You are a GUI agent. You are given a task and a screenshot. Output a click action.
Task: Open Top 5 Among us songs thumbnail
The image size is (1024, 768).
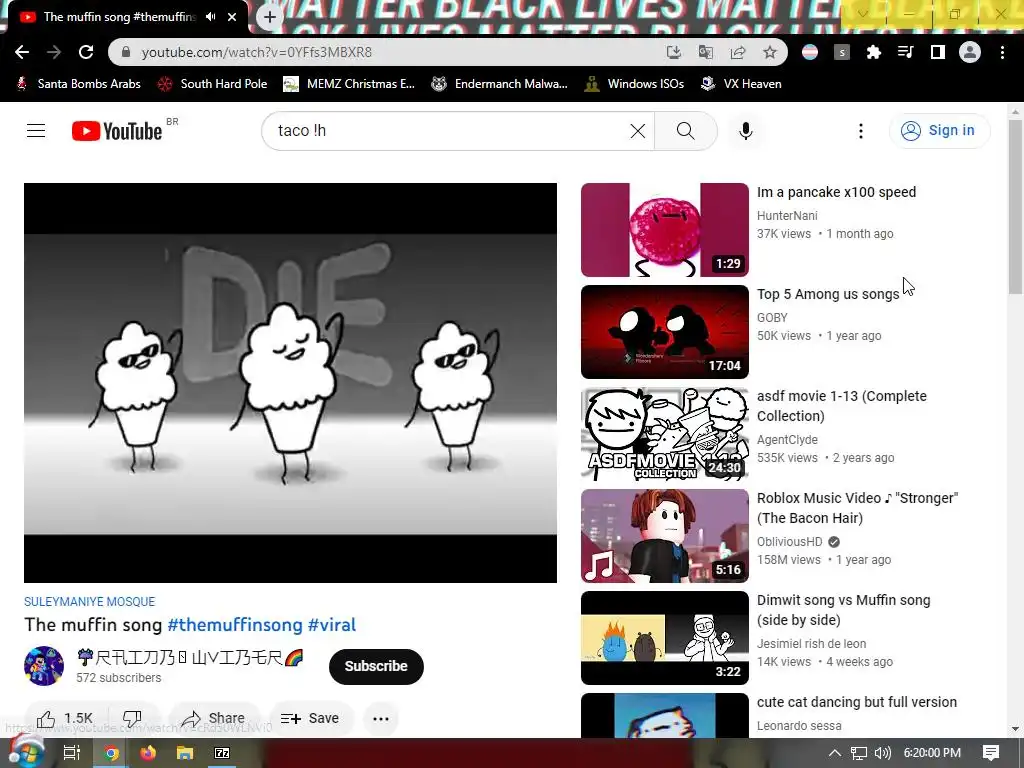(x=665, y=332)
